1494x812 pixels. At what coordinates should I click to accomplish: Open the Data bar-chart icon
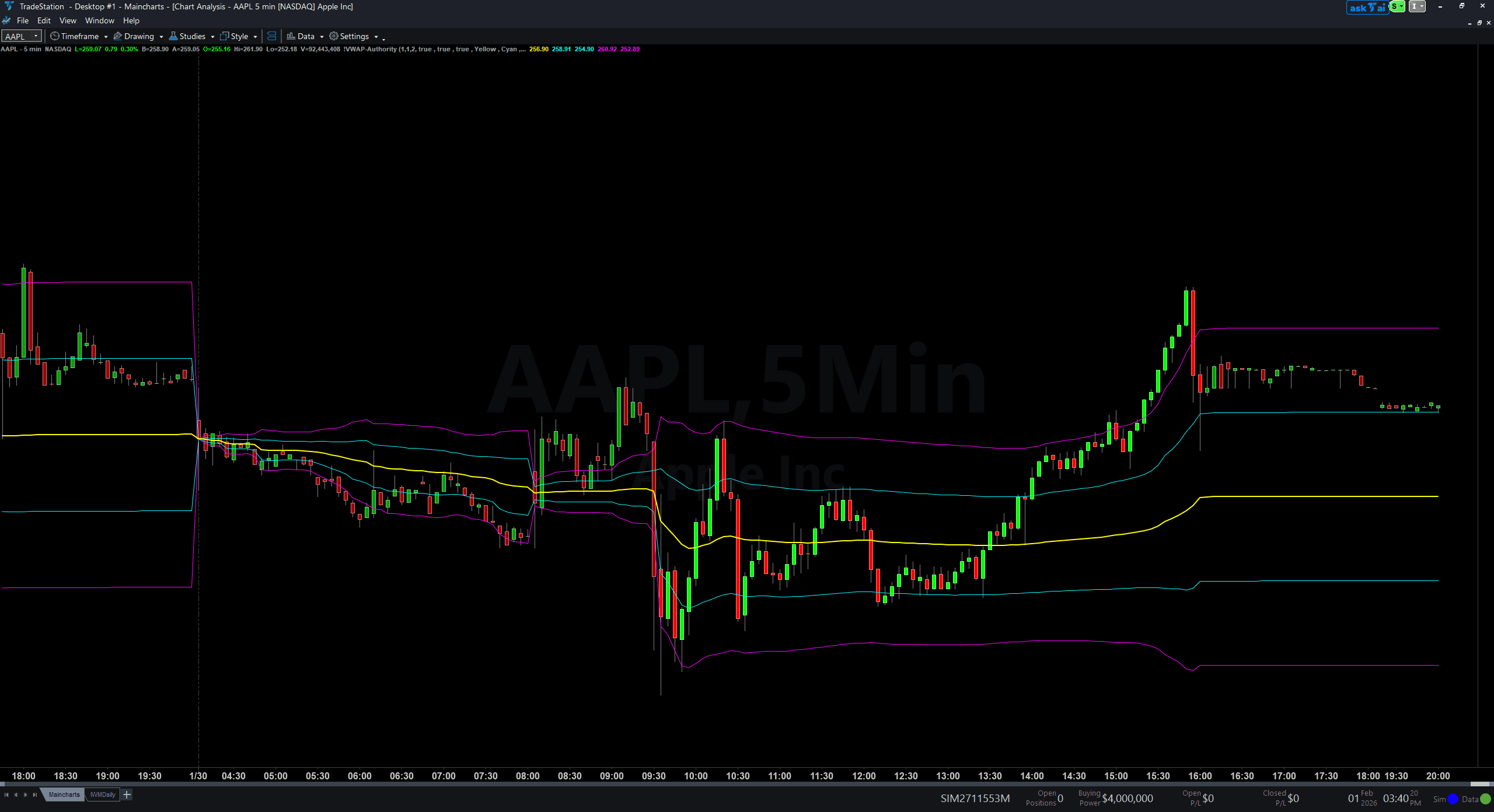pyautogui.click(x=291, y=36)
